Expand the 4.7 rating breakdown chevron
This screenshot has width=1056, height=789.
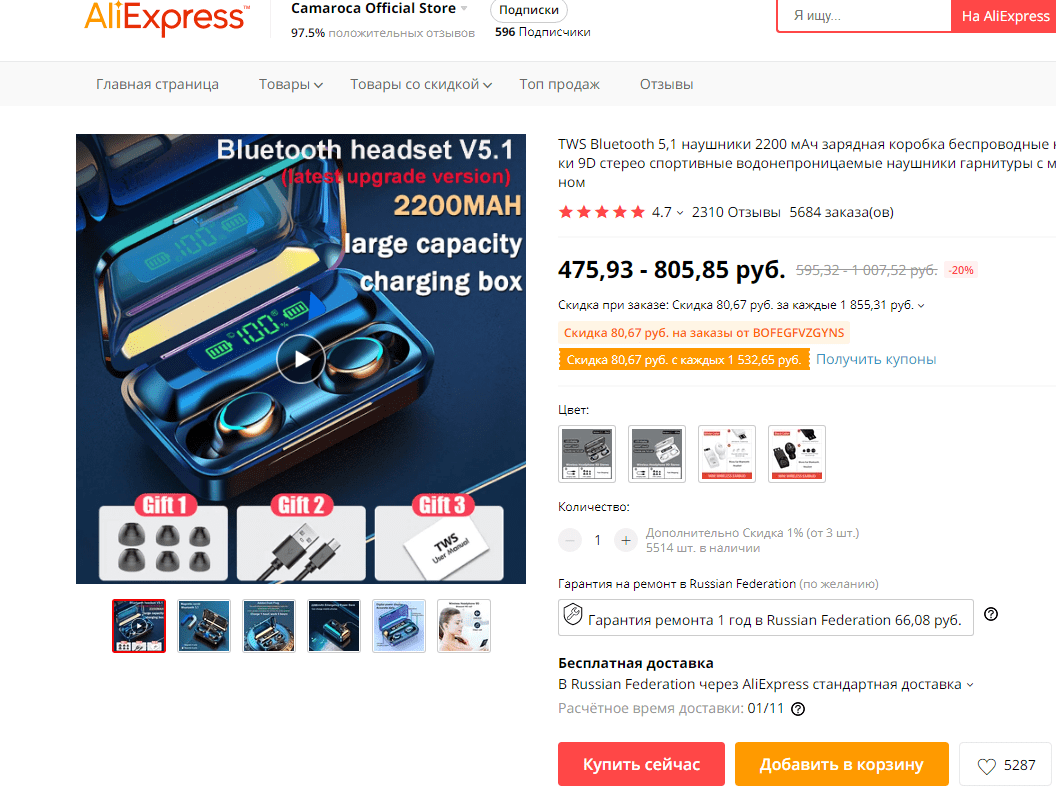[x=680, y=213]
